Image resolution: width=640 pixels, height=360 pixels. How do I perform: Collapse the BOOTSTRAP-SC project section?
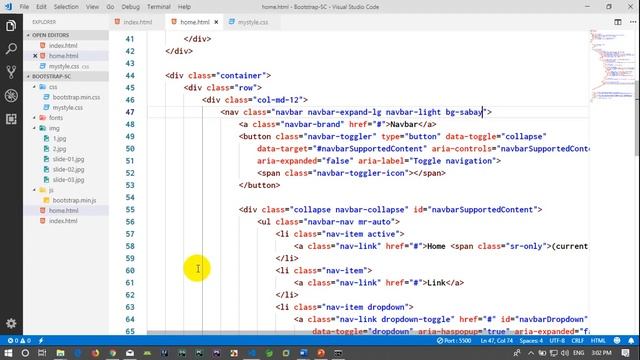point(66,76)
